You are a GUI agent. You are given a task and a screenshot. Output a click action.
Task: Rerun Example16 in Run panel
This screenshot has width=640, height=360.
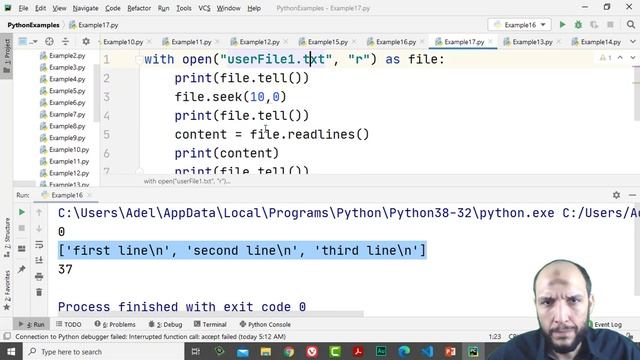(x=22, y=212)
